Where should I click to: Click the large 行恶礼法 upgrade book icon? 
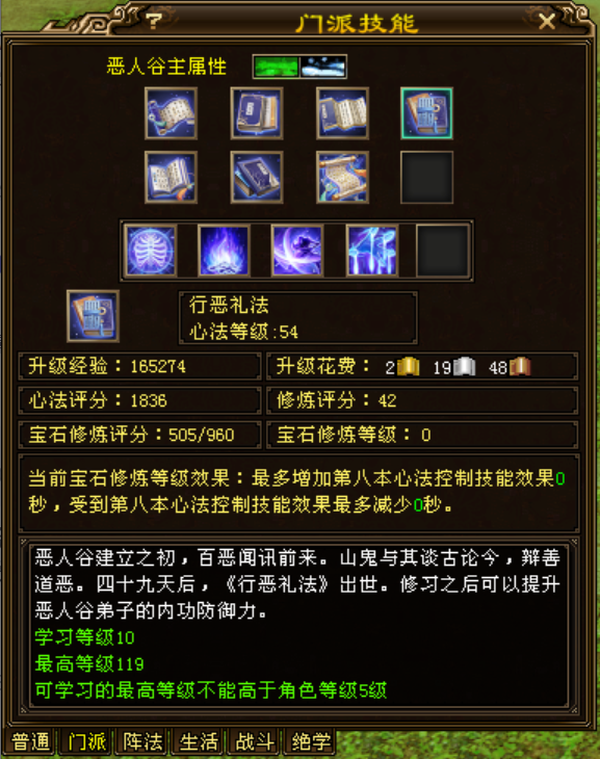coord(93,316)
